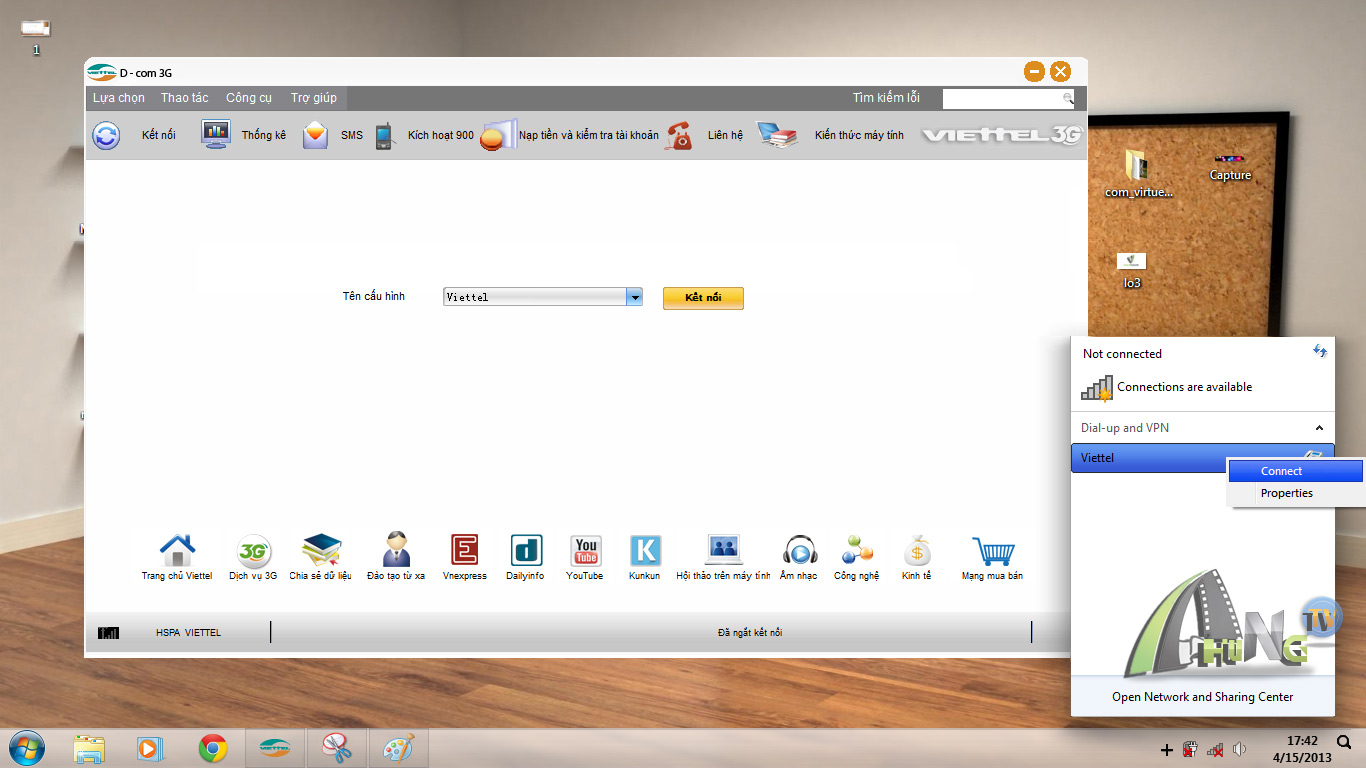
Task: Click the network refresh icon beside Not connected
Action: coord(1320,352)
